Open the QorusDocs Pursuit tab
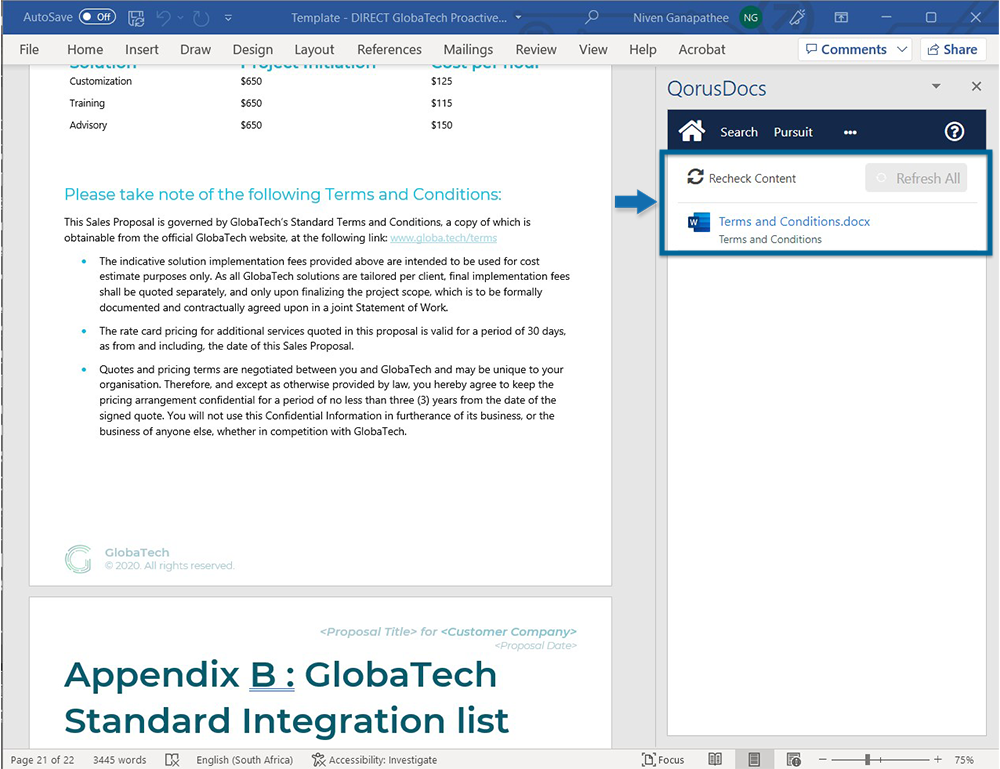 793,132
